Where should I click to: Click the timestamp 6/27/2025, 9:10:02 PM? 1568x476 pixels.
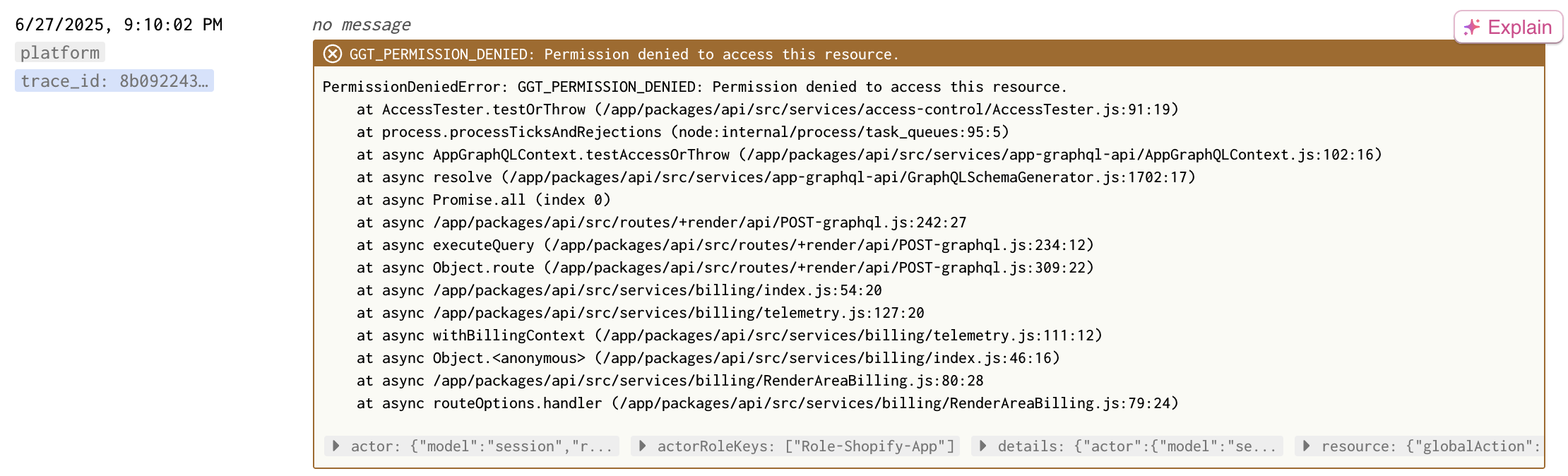click(x=119, y=25)
